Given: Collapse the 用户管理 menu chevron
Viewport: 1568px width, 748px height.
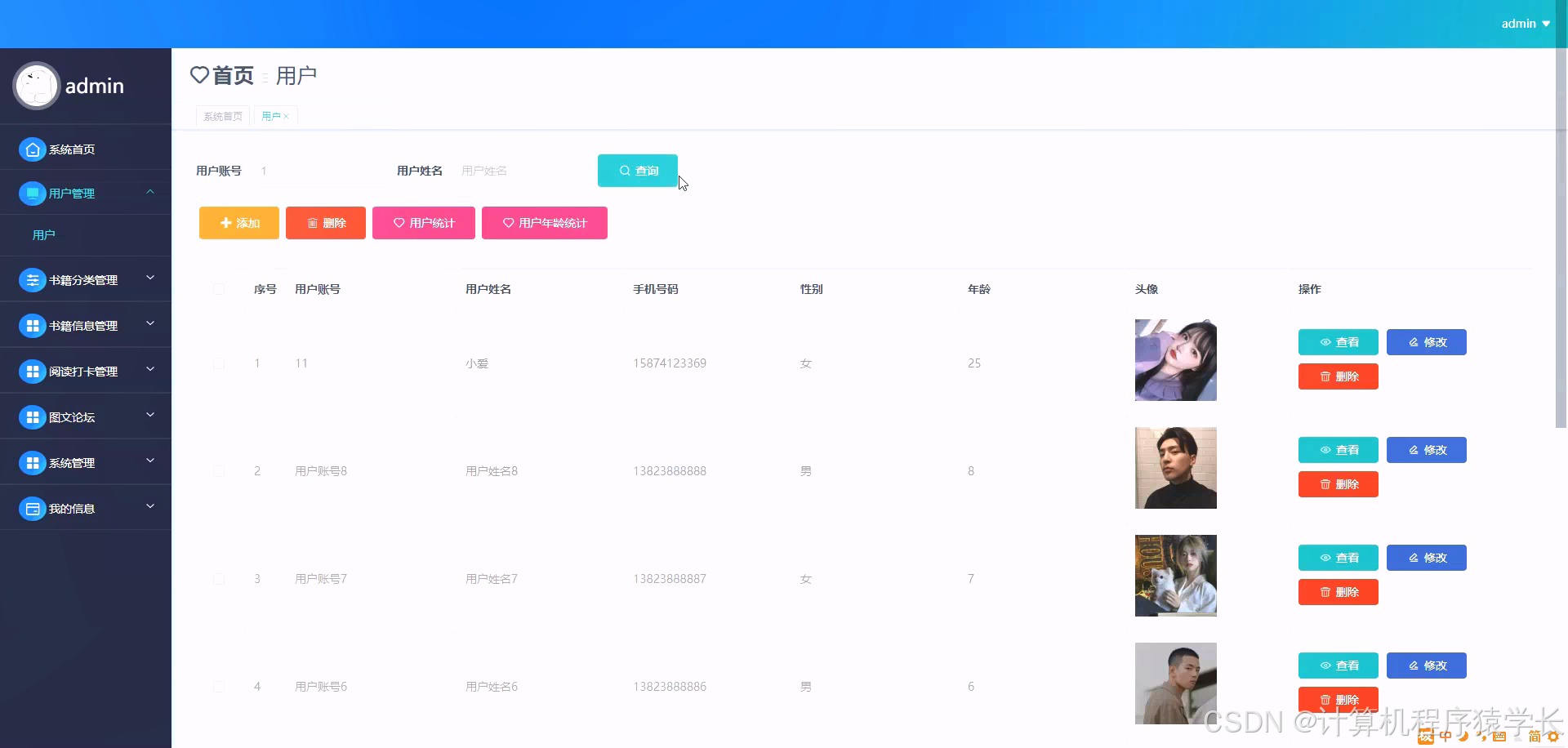Looking at the screenshot, I should (150, 192).
